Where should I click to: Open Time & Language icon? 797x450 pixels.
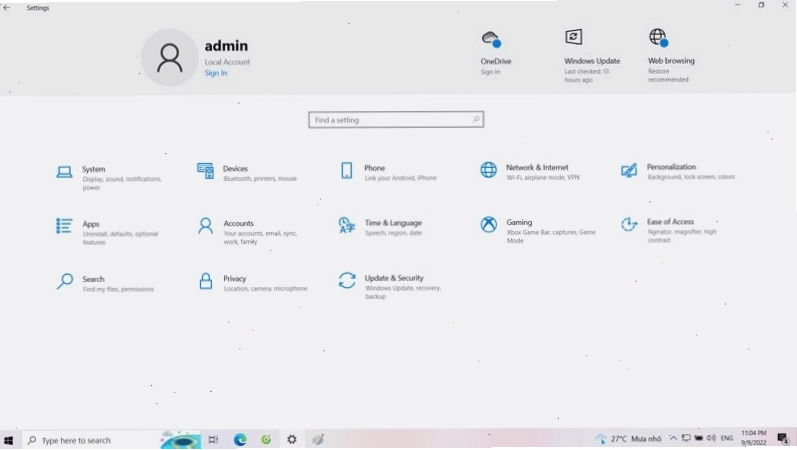pos(347,225)
